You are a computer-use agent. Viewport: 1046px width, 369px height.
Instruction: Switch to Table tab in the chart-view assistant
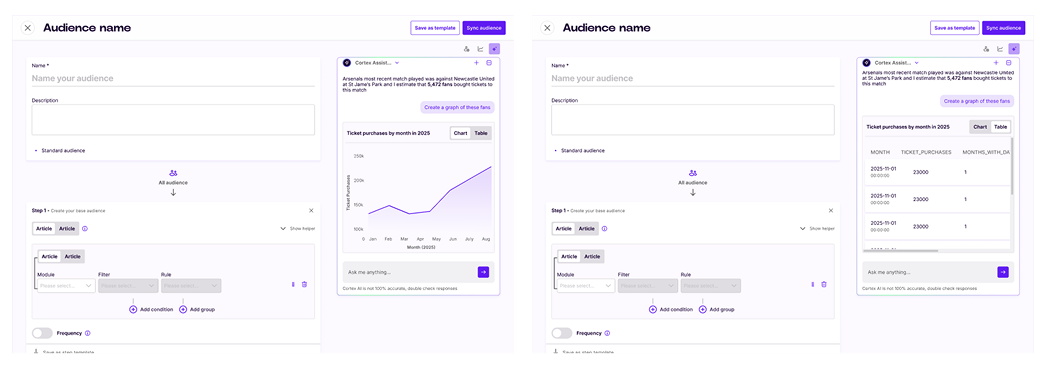481,133
